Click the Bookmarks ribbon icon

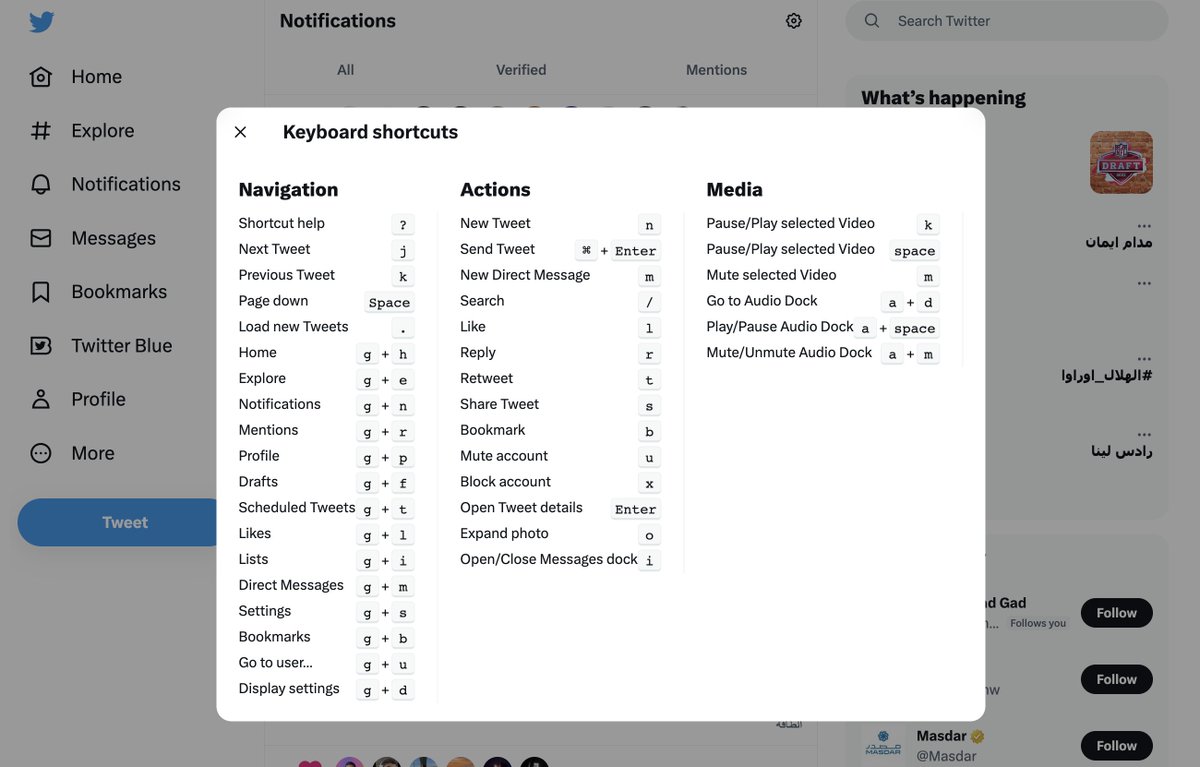41,292
